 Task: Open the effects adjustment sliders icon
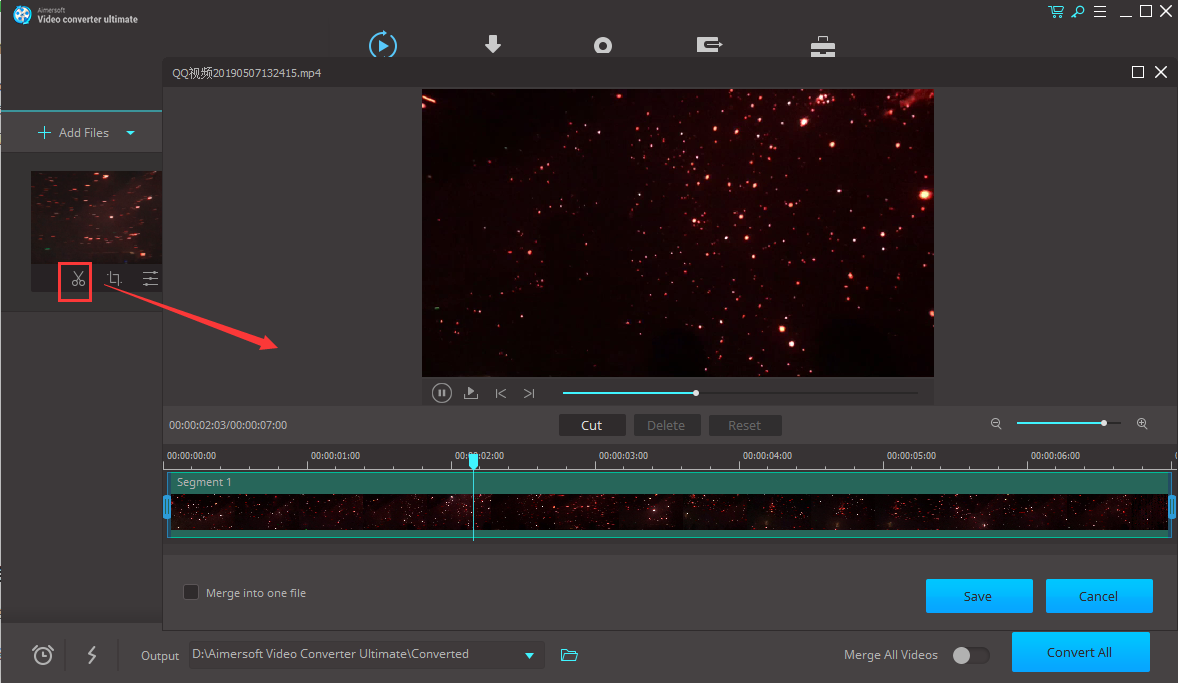(150, 279)
